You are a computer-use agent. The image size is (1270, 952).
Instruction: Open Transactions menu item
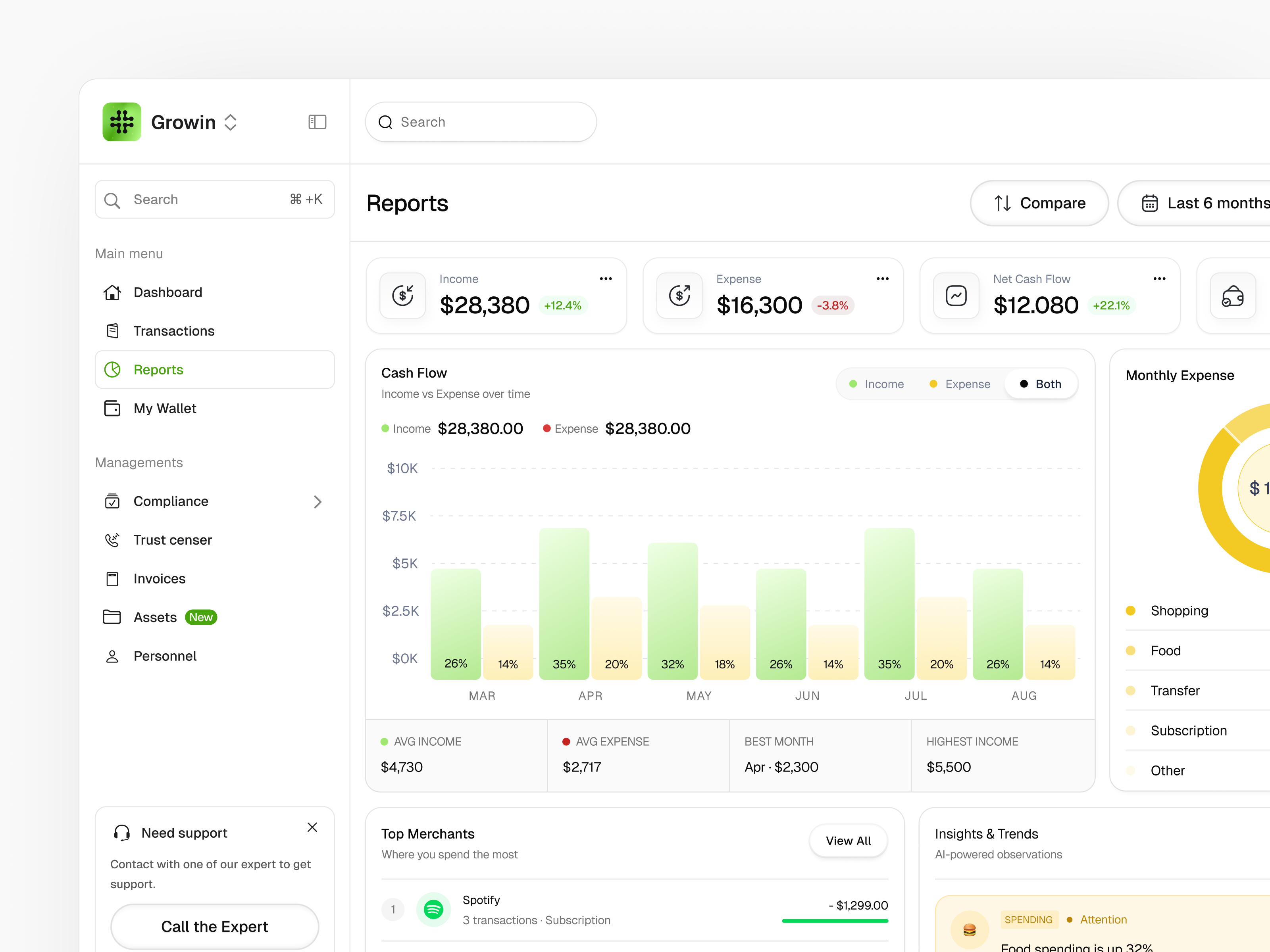pyautogui.click(x=215, y=331)
